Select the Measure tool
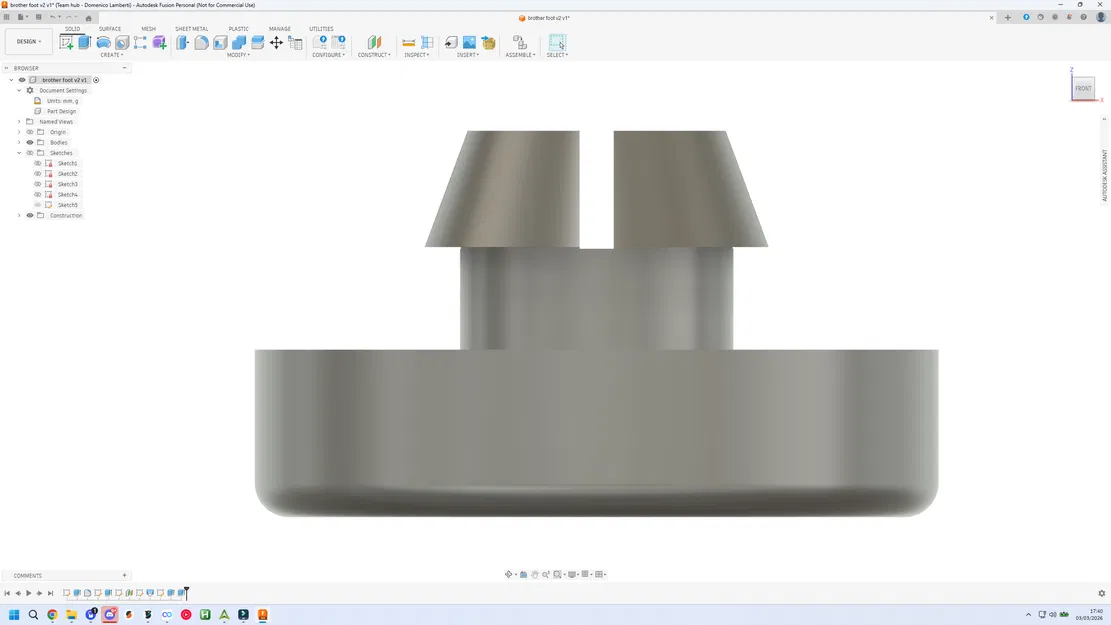 click(409, 43)
